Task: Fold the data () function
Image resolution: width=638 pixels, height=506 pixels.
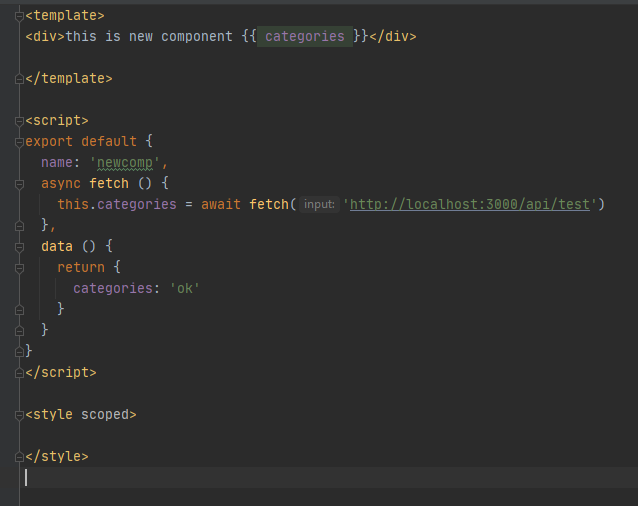Action: [x=19, y=247]
